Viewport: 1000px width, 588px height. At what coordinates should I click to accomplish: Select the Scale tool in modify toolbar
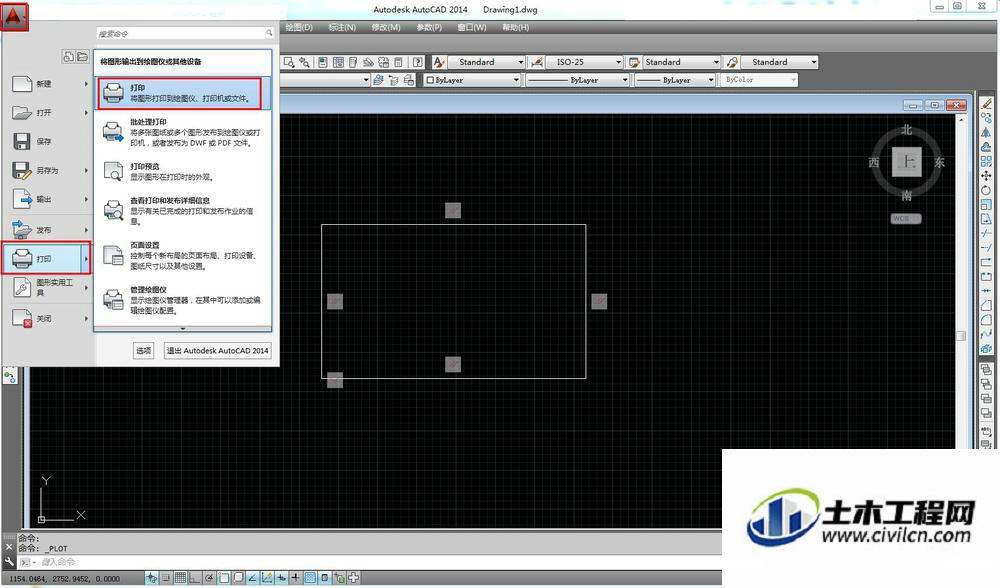[x=986, y=205]
